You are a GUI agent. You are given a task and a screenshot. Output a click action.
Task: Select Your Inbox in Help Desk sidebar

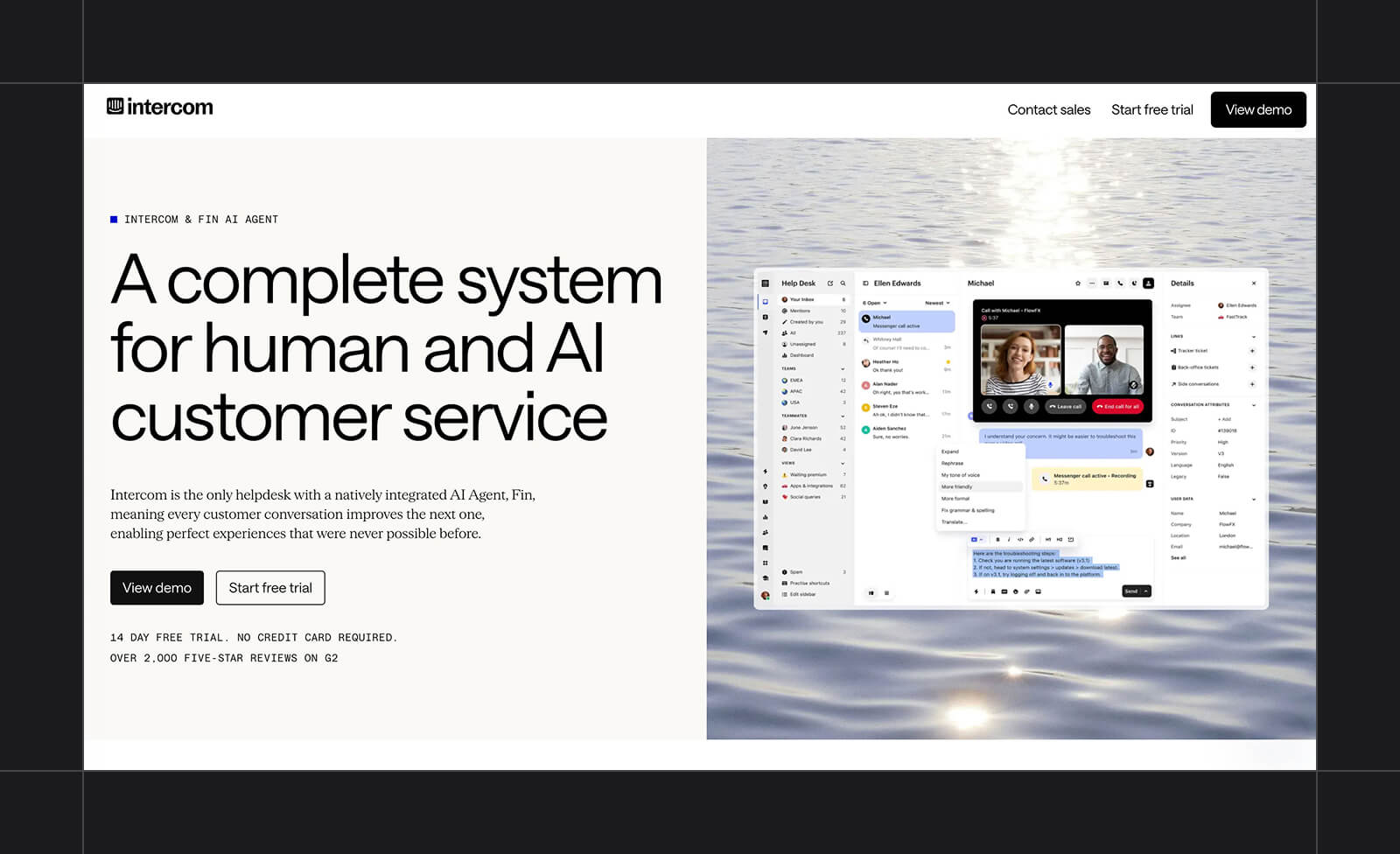coord(814,299)
